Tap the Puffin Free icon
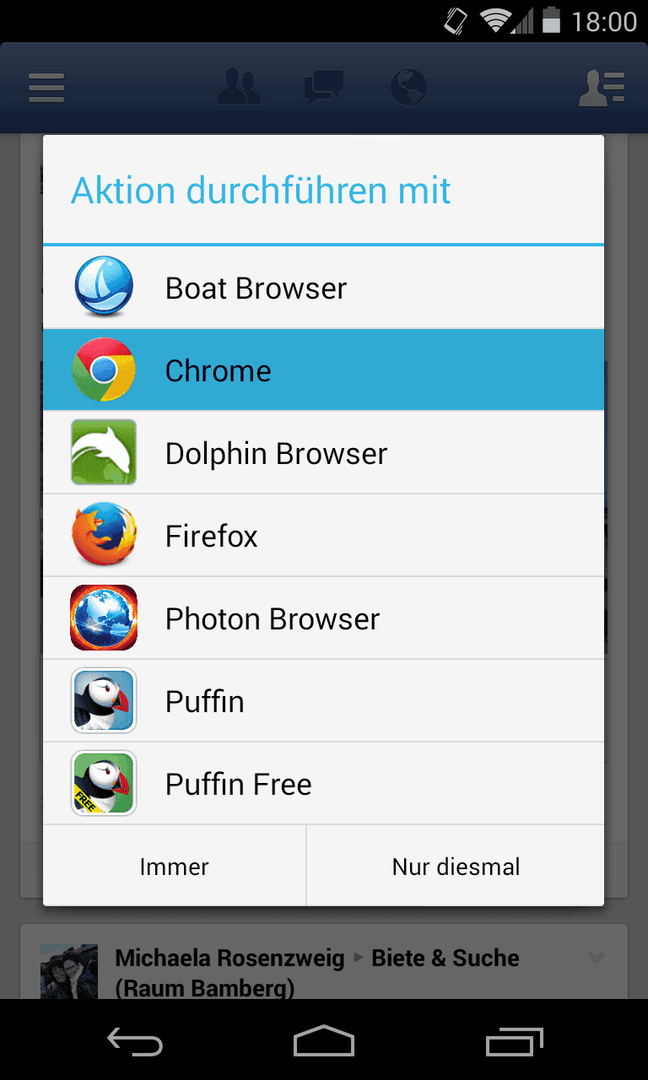 pyautogui.click(x=103, y=783)
